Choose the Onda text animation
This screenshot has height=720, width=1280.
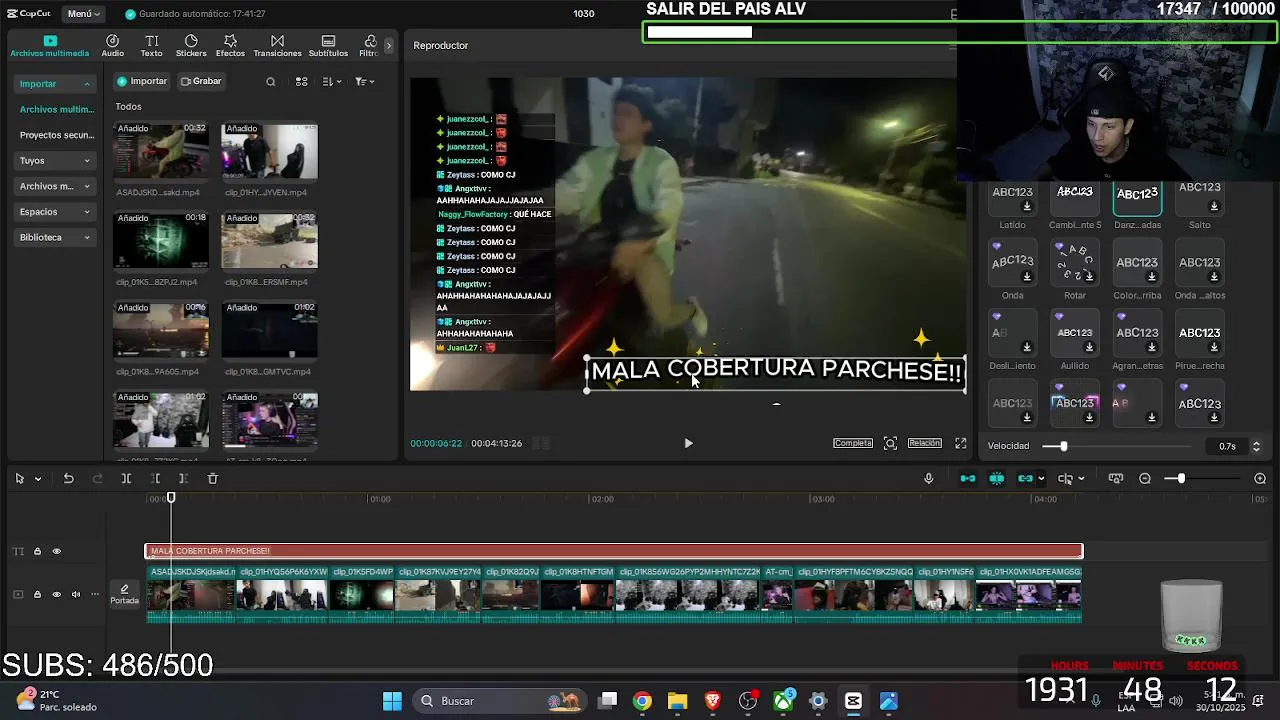point(1012,264)
